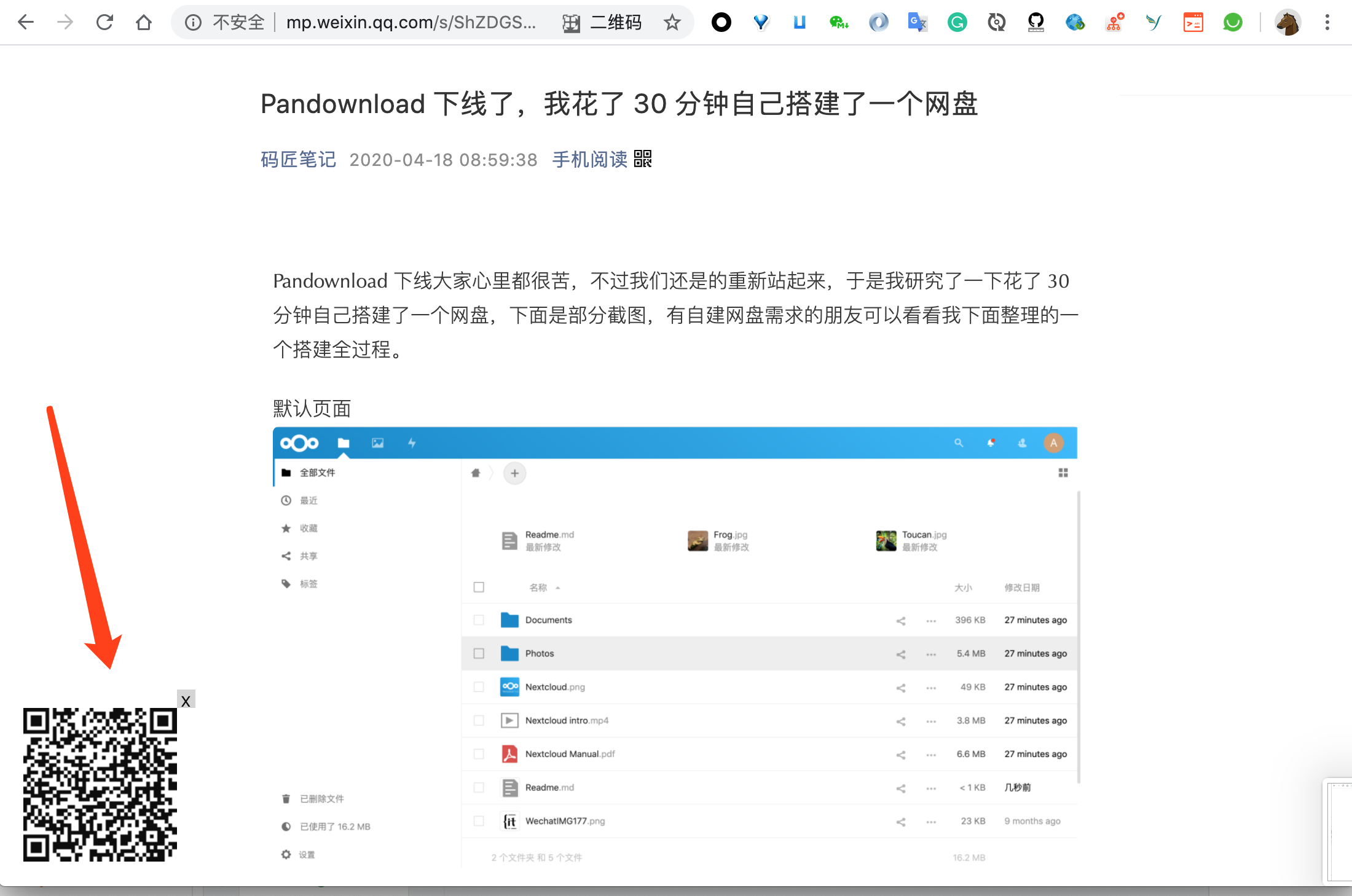Open the blue U bookmark extension icon
1352x896 pixels.
click(800, 23)
